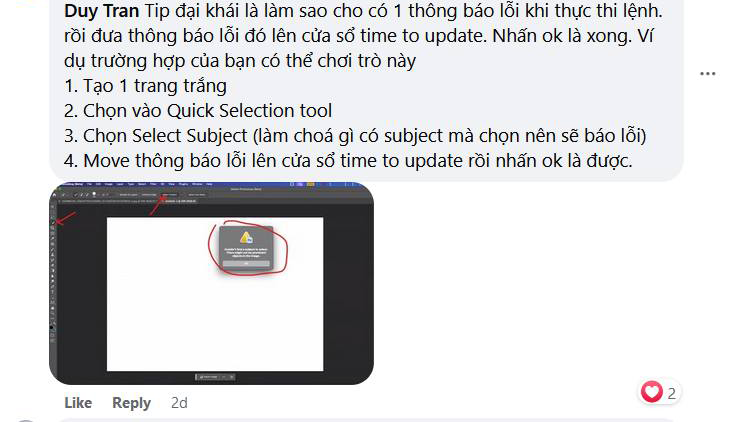
Task: Click the contextual task bar below canvas
Action: click(215, 376)
